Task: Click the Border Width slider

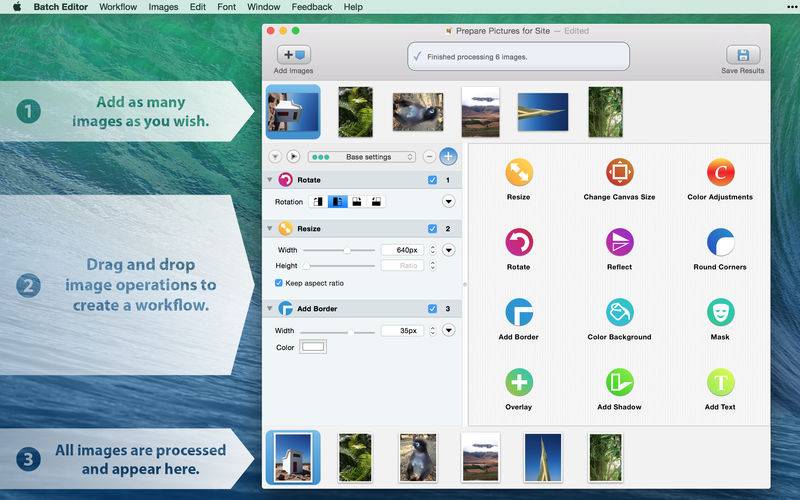Action: tap(338, 332)
